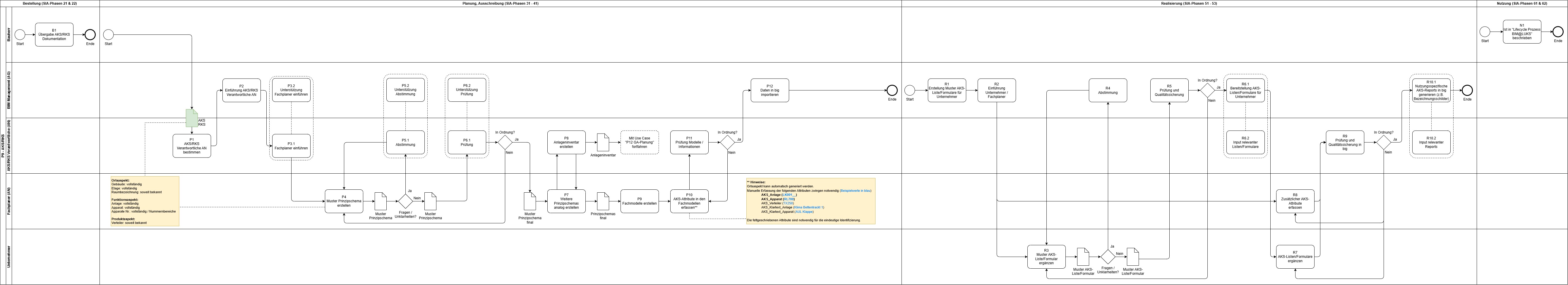Click the Anlageninventar document icon
The width and height of the screenshot is (1568, 285).
pos(603,142)
